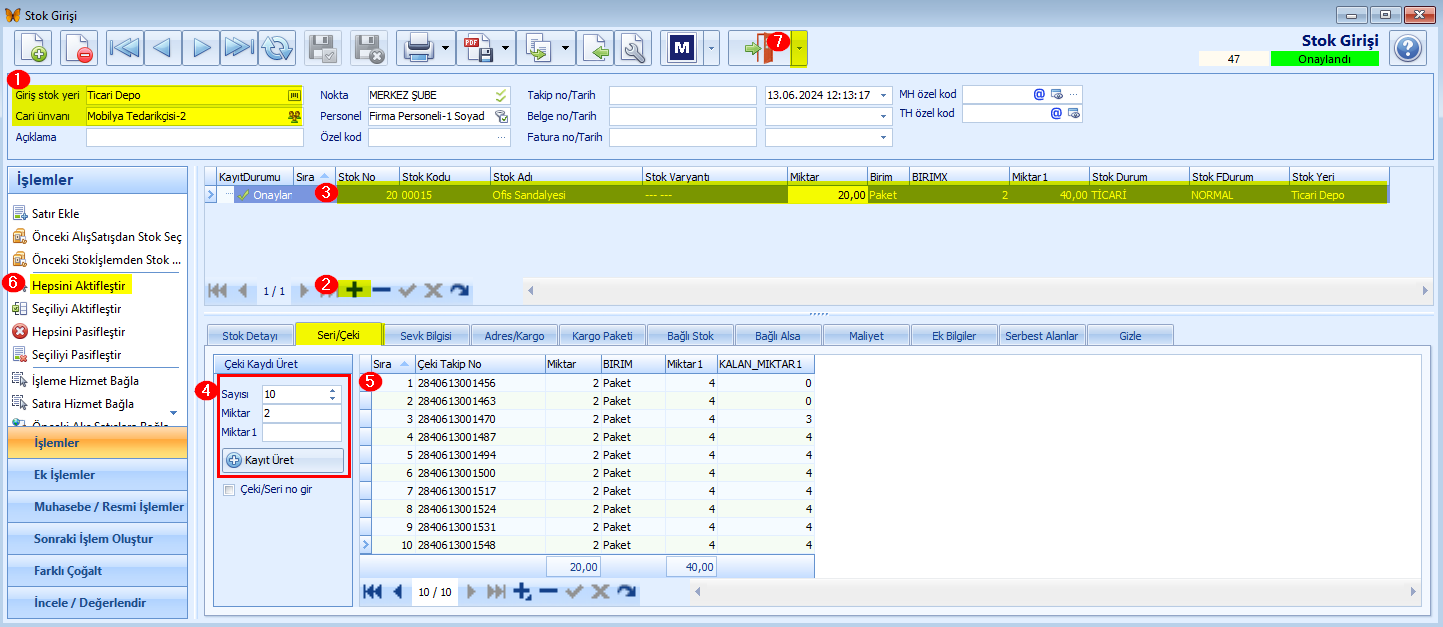Screen dimensions: 1443x627
Task: Click the @ icon in TH özel kod field
Action: [x=1056, y=114]
